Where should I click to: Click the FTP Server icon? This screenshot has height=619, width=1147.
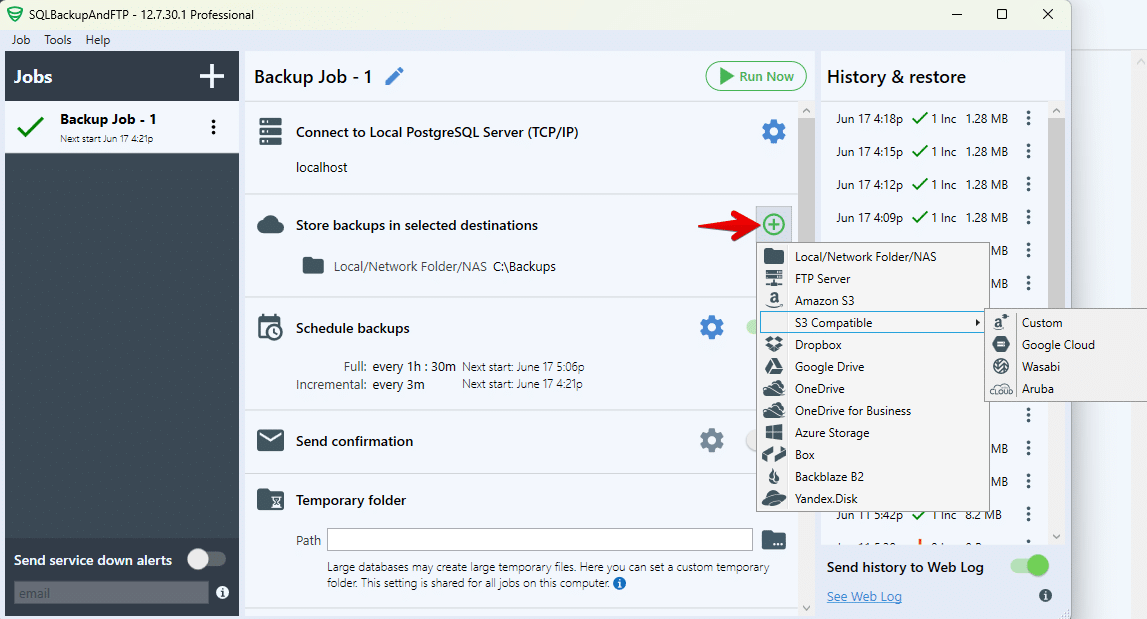click(773, 278)
